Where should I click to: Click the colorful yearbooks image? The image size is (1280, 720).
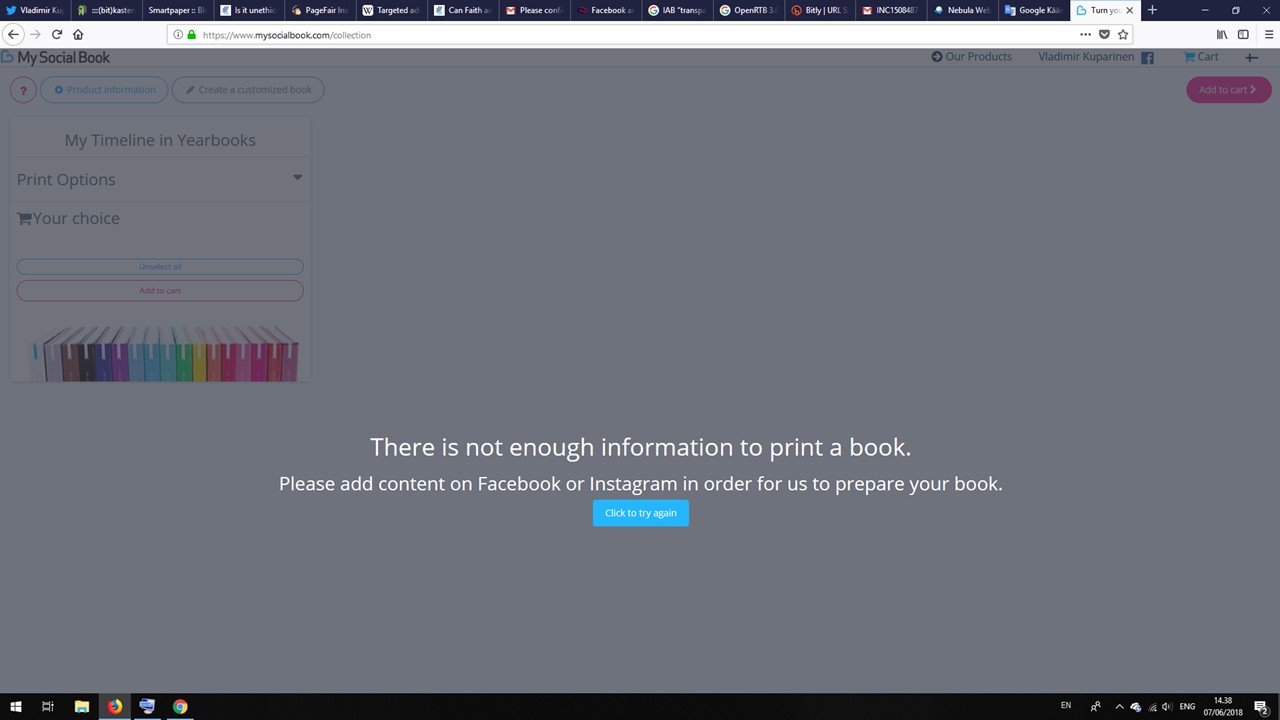pyautogui.click(x=165, y=354)
